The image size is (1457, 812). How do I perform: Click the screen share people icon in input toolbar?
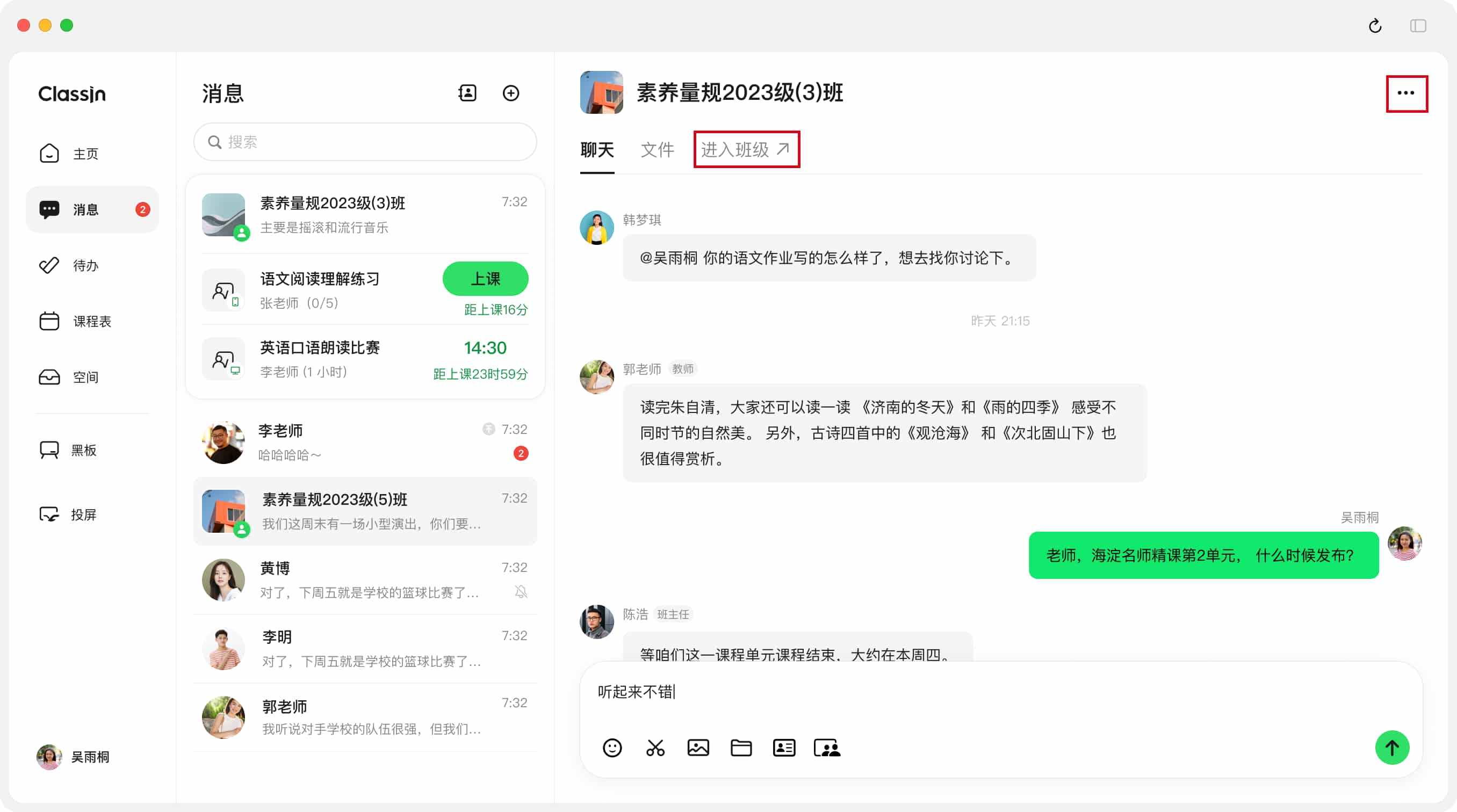pyautogui.click(x=827, y=748)
